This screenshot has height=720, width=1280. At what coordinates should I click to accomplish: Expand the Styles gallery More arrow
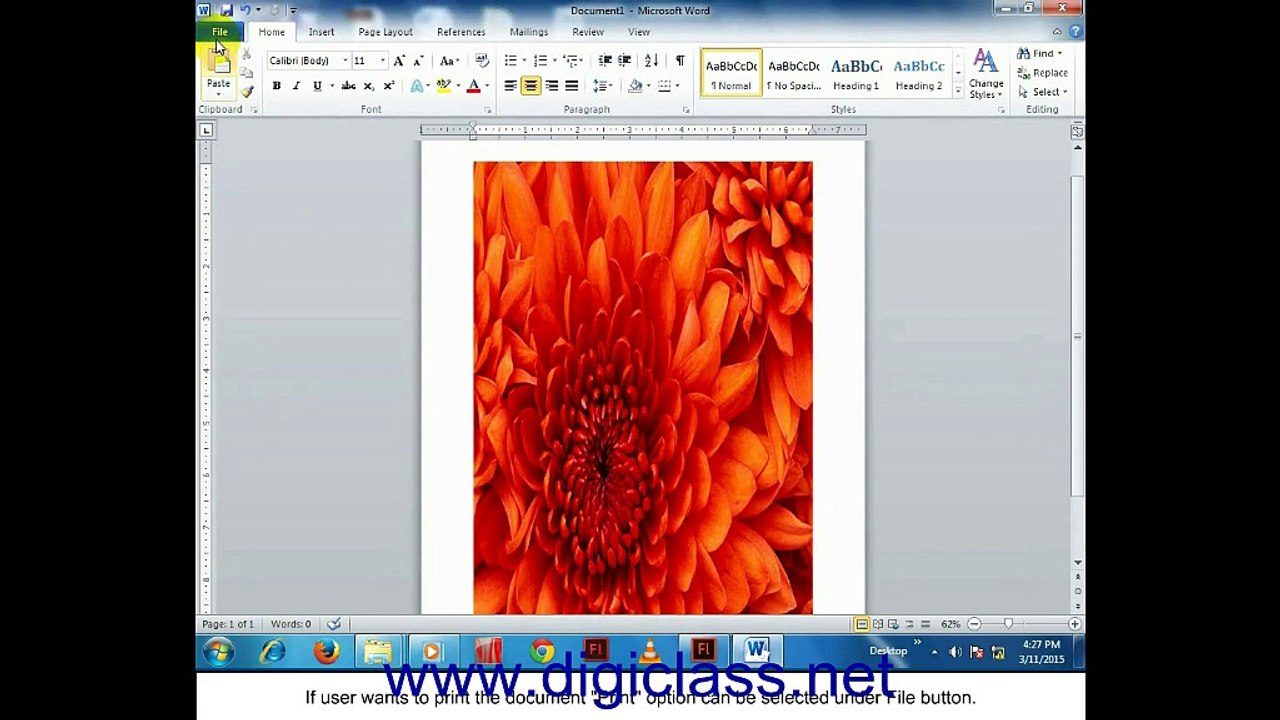point(958,91)
